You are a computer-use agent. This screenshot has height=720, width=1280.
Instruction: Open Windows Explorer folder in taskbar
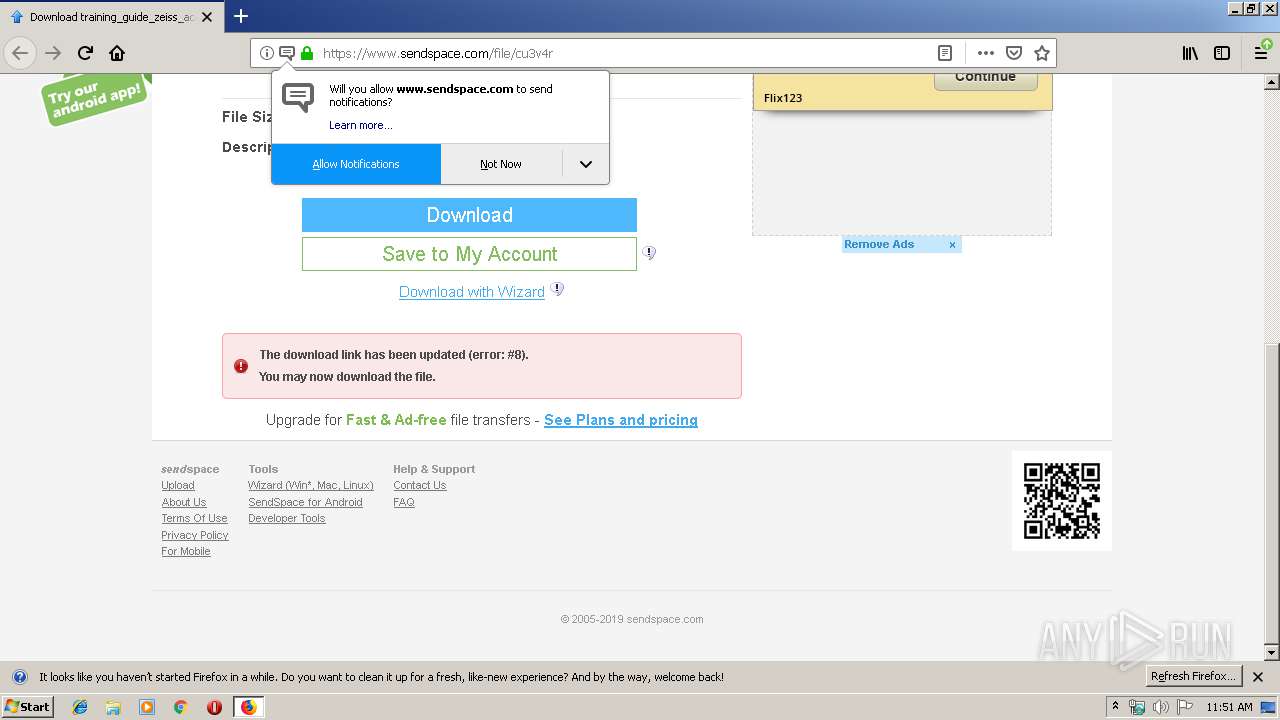(x=113, y=707)
